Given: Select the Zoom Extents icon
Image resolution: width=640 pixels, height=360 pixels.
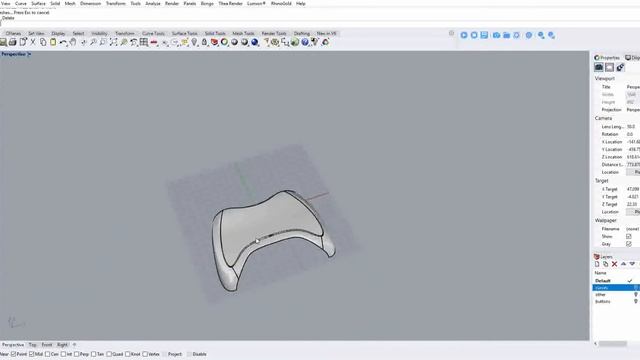Looking at the screenshot, I should (x=113, y=42).
